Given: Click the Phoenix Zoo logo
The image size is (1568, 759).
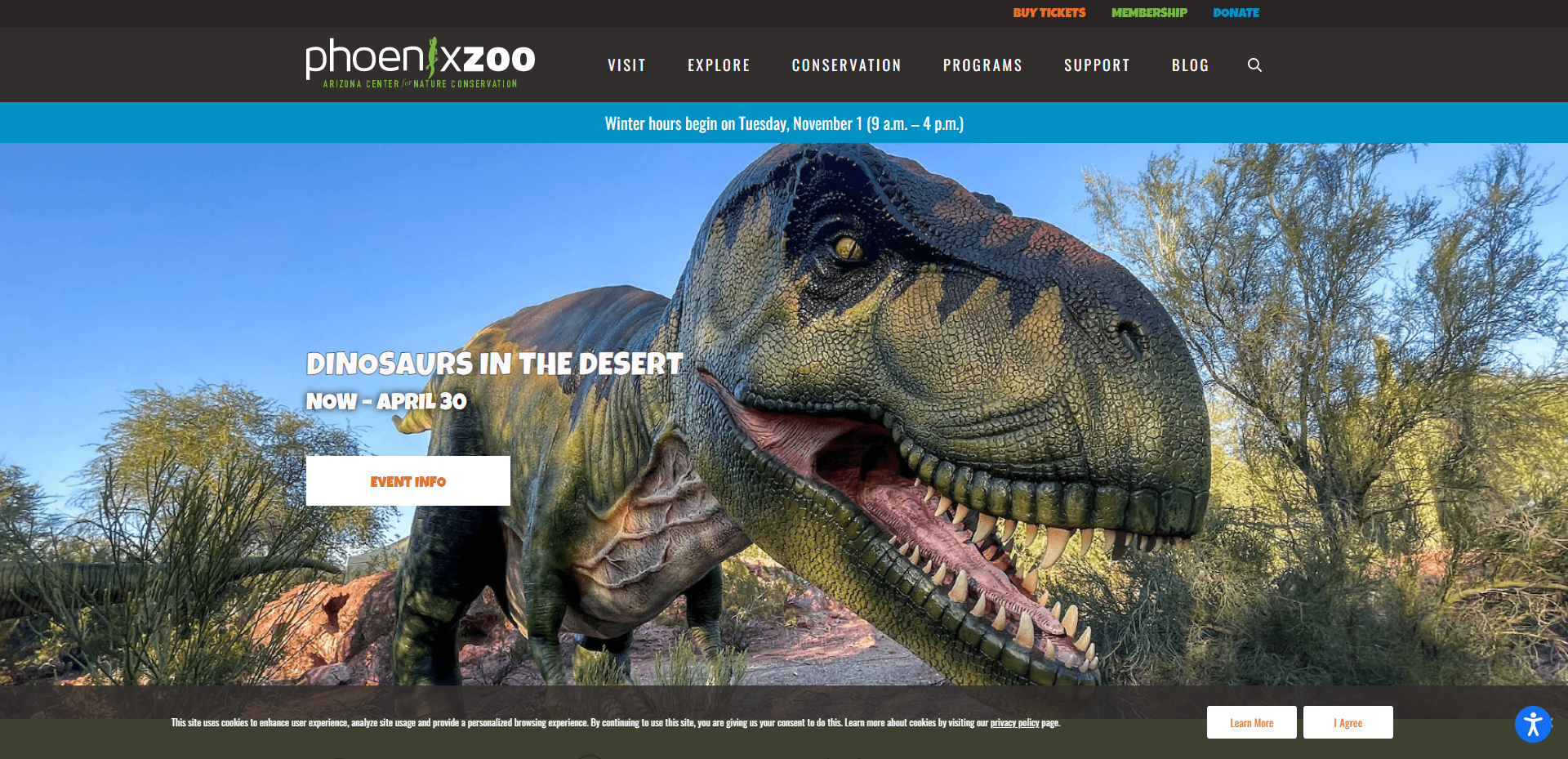Looking at the screenshot, I should 421,64.
